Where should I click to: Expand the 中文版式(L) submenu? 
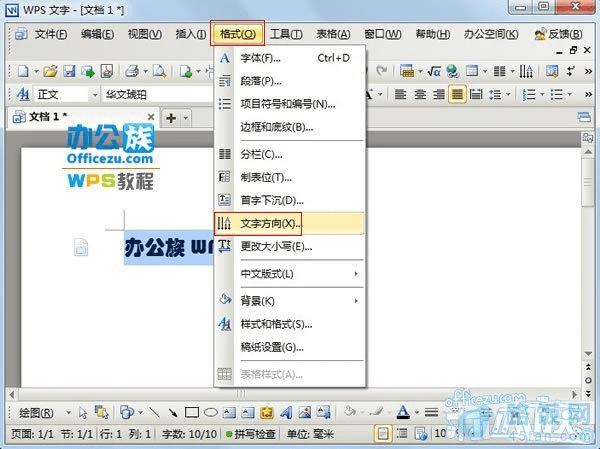(x=289, y=274)
